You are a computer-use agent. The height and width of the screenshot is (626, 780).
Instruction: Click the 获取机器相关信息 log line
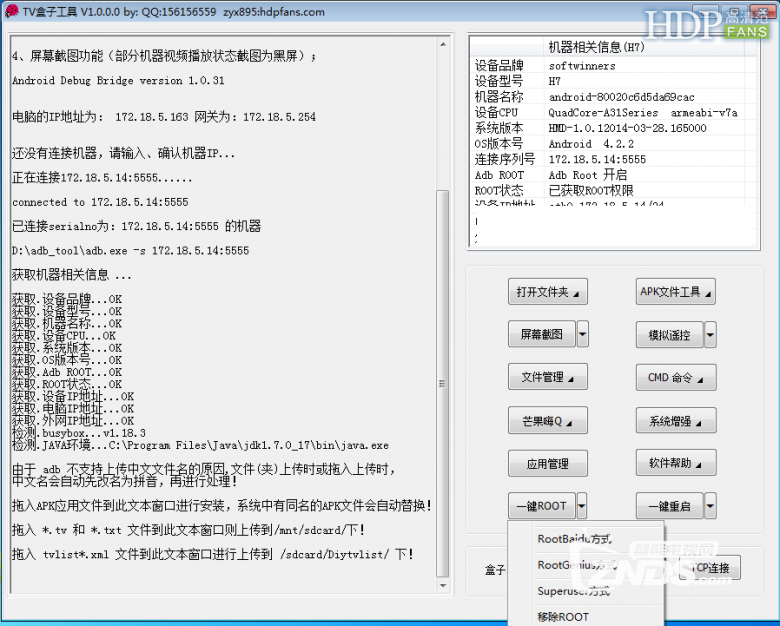pos(71,275)
